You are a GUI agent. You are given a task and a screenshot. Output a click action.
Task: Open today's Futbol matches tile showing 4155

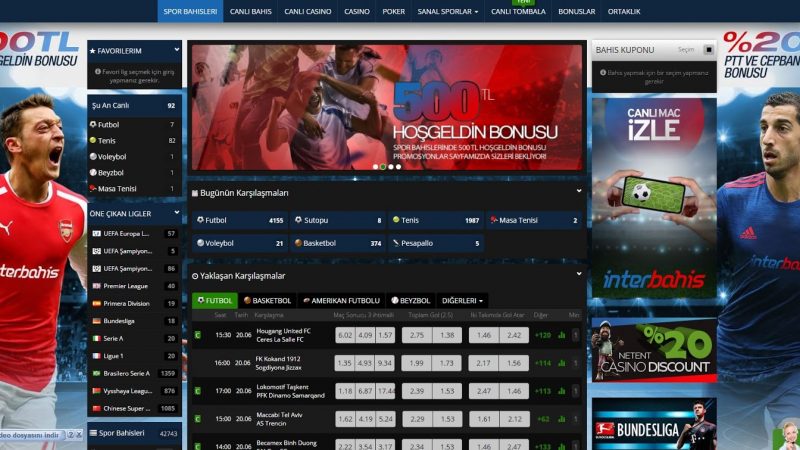pyautogui.click(x=240, y=220)
